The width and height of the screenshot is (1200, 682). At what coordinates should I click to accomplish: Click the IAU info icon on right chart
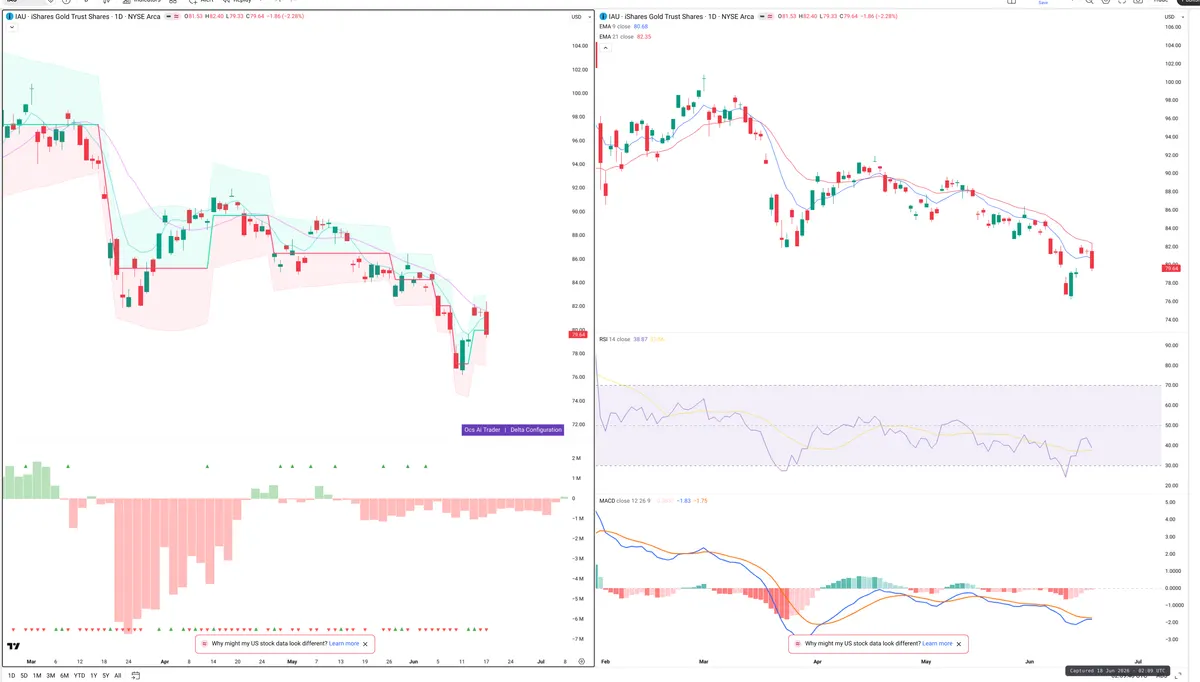(602, 17)
